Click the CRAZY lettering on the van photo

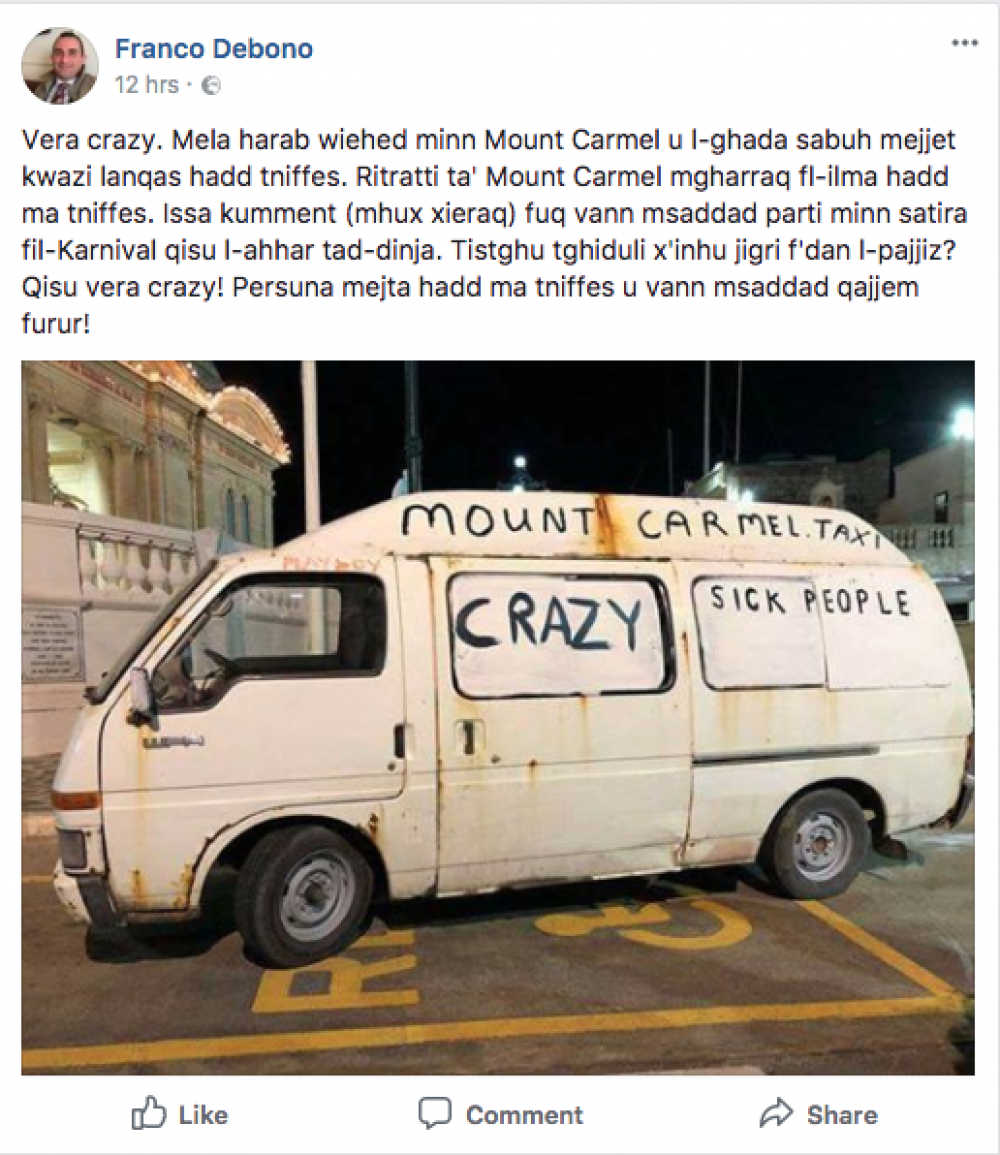tap(548, 621)
